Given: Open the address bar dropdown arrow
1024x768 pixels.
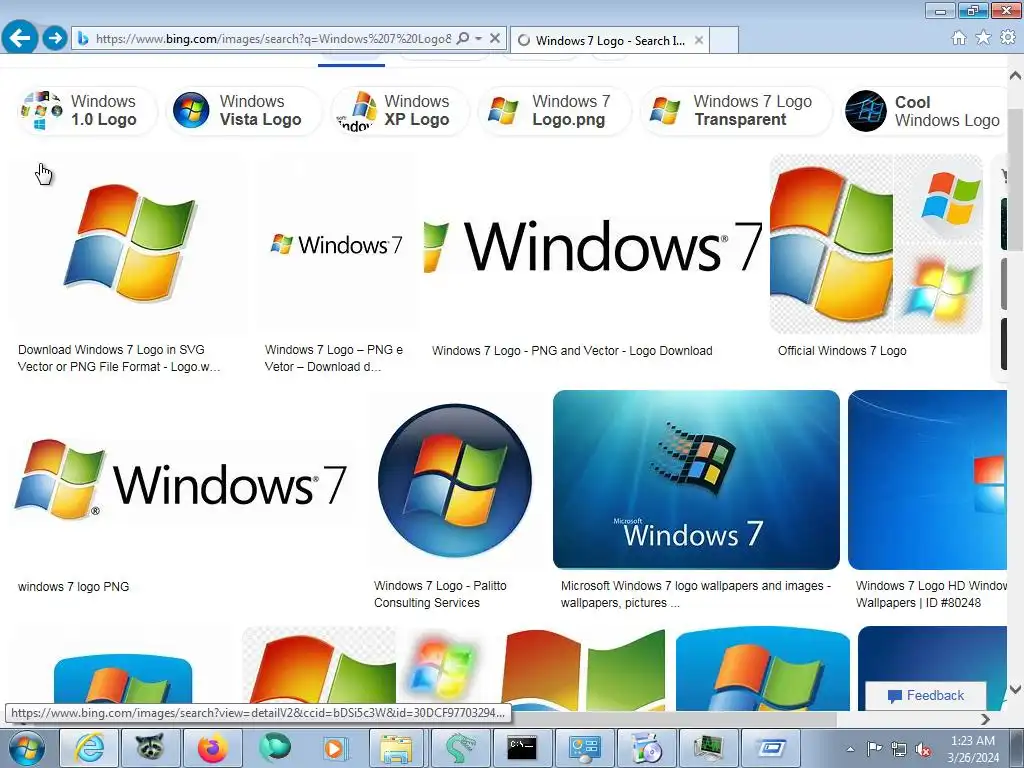Looking at the screenshot, I should [478, 39].
